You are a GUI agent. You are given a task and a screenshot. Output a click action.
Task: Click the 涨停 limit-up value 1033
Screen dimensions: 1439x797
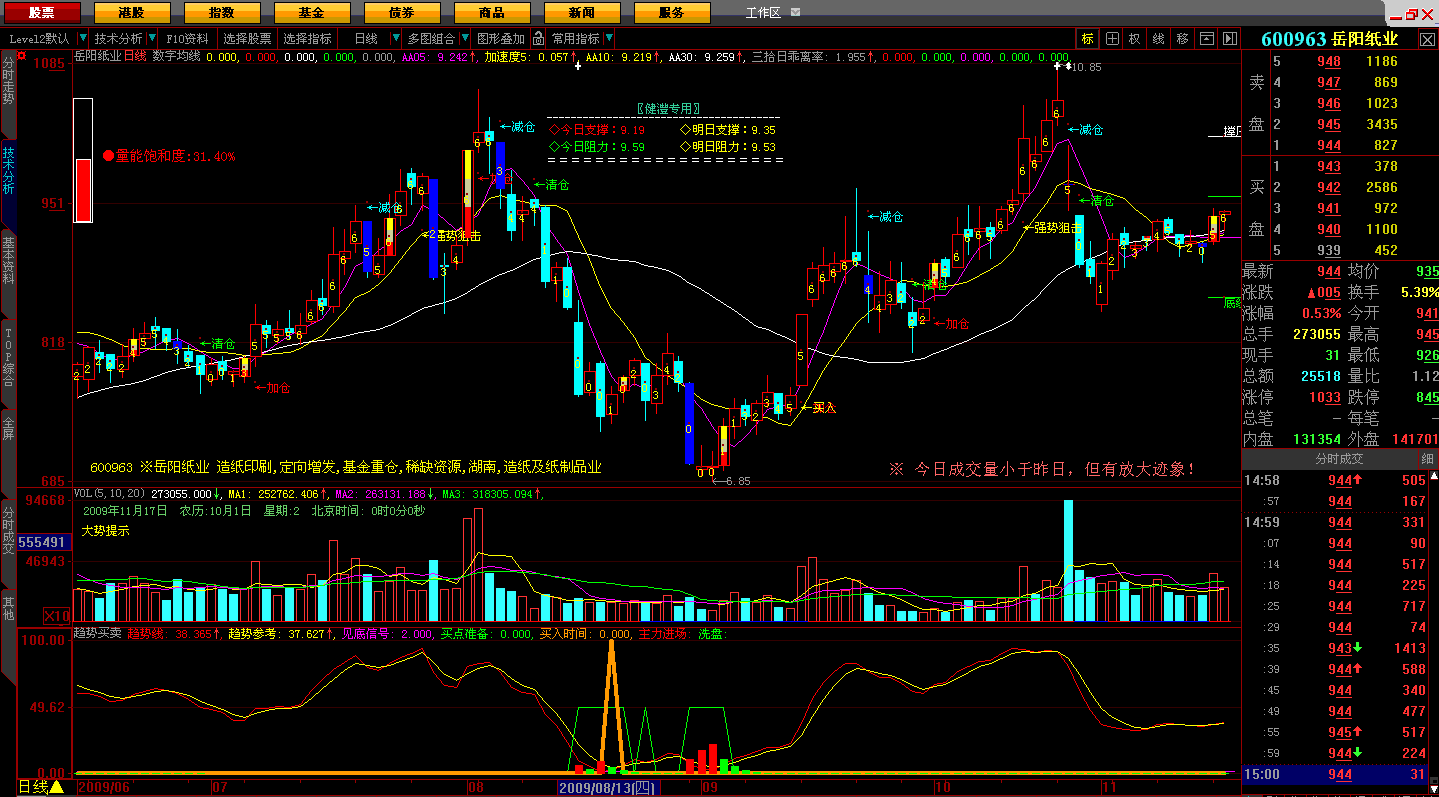[x=1324, y=397]
